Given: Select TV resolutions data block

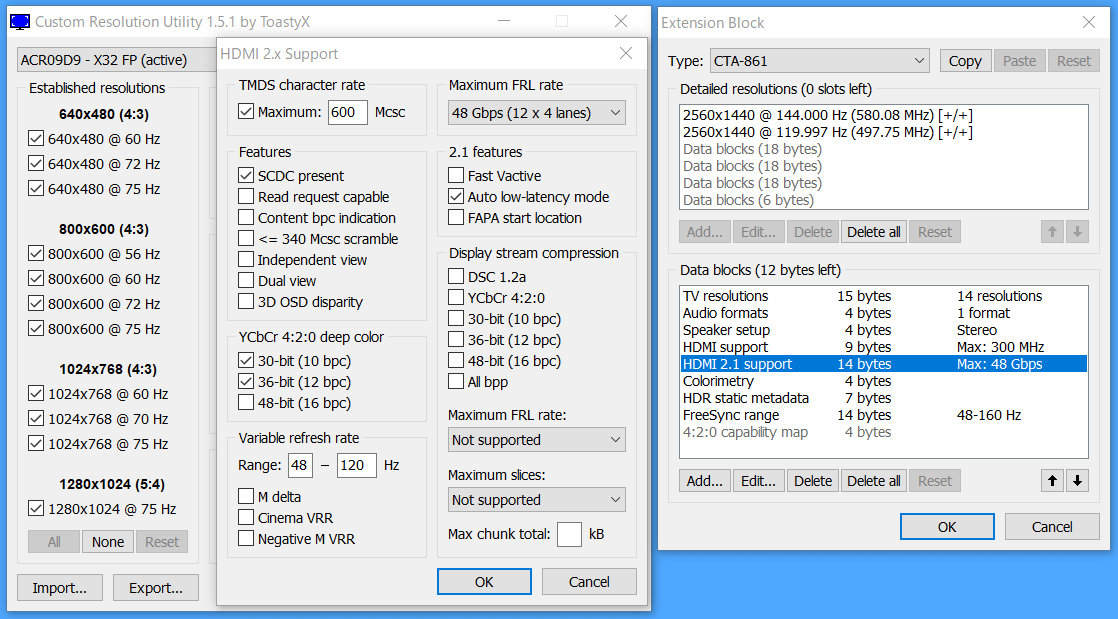Looking at the screenshot, I should [883, 296].
